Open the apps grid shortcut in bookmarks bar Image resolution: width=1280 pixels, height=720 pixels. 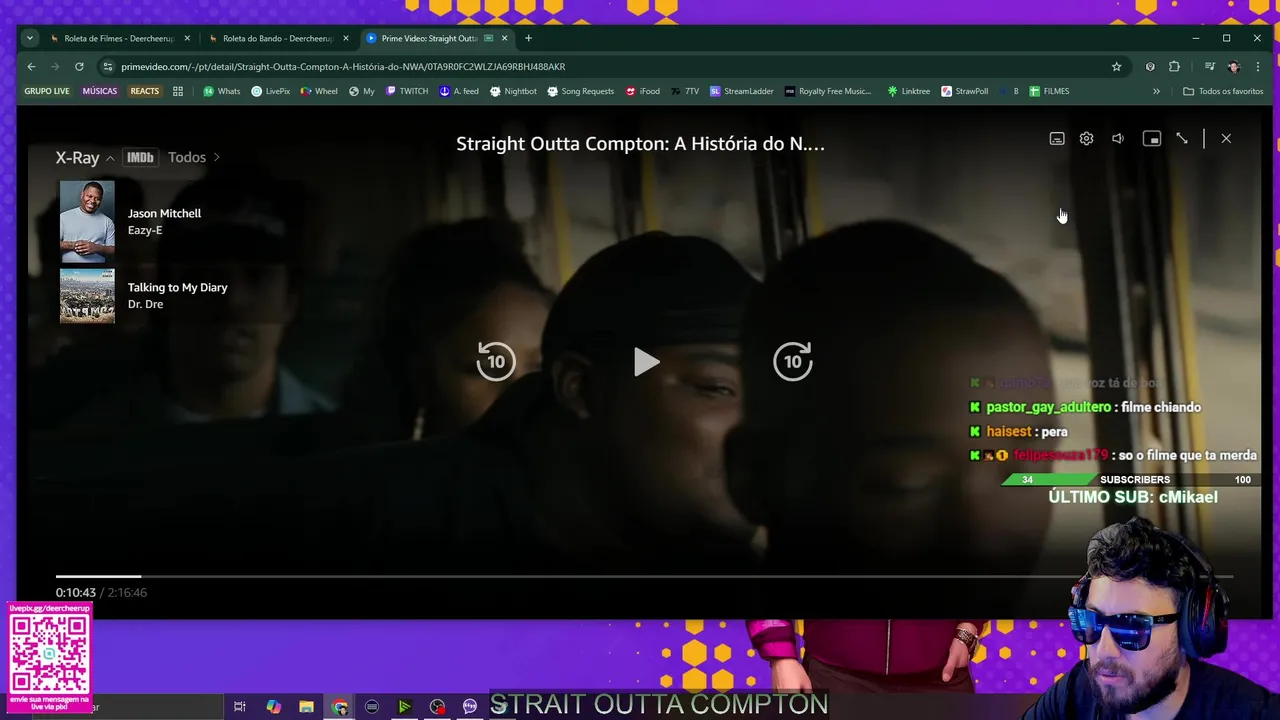[178, 91]
